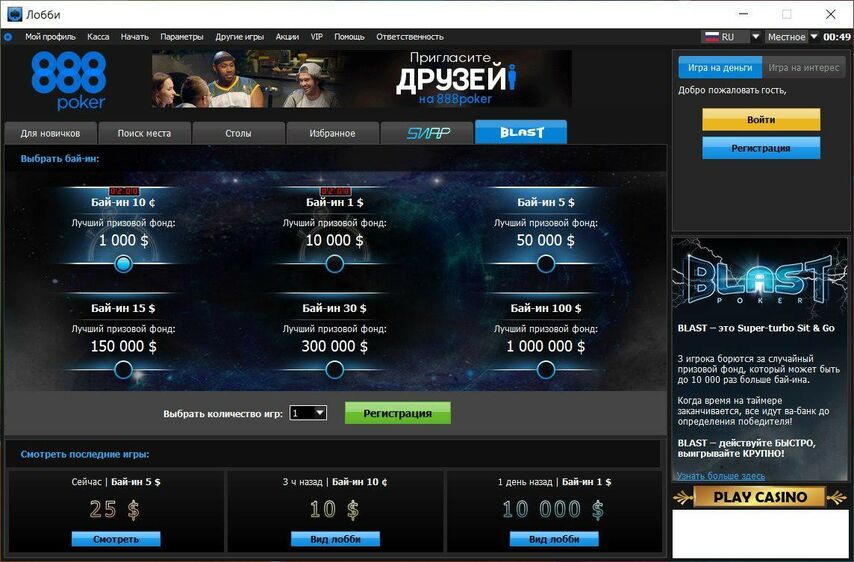Click the blue status dot in menu bar
The height and width of the screenshot is (562, 854).
pos(8,37)
